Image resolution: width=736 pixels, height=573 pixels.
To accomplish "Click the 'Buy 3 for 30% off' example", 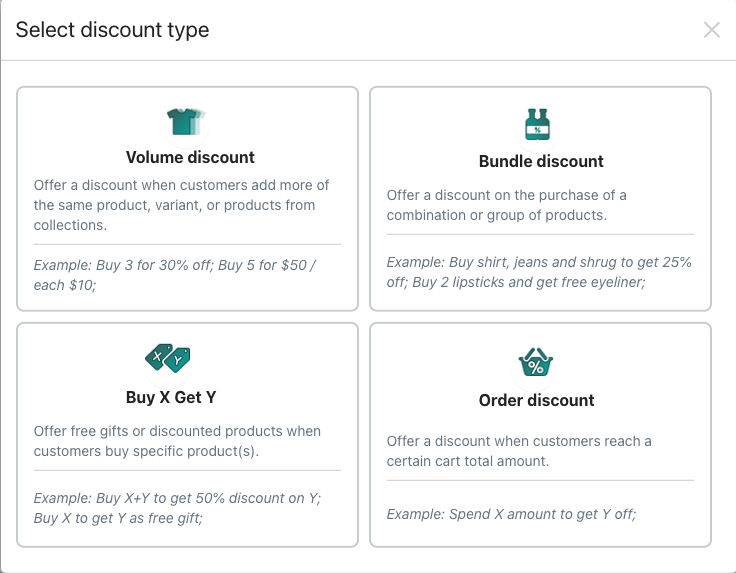I will (175, 275).
